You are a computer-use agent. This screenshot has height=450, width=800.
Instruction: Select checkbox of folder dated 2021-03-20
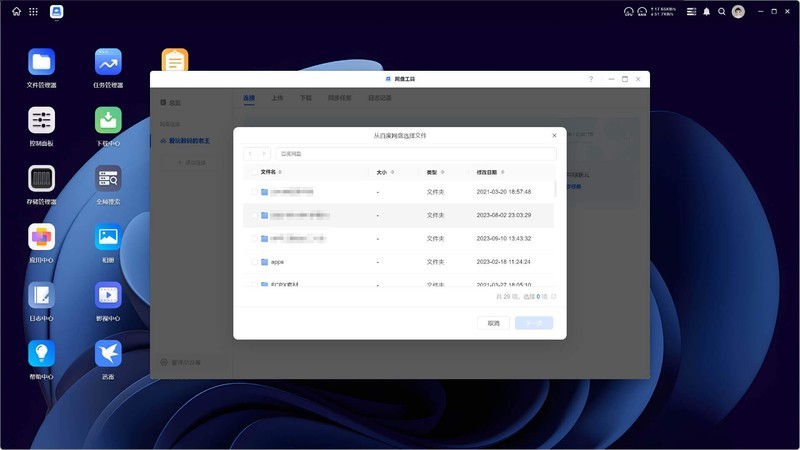(253, 191)
